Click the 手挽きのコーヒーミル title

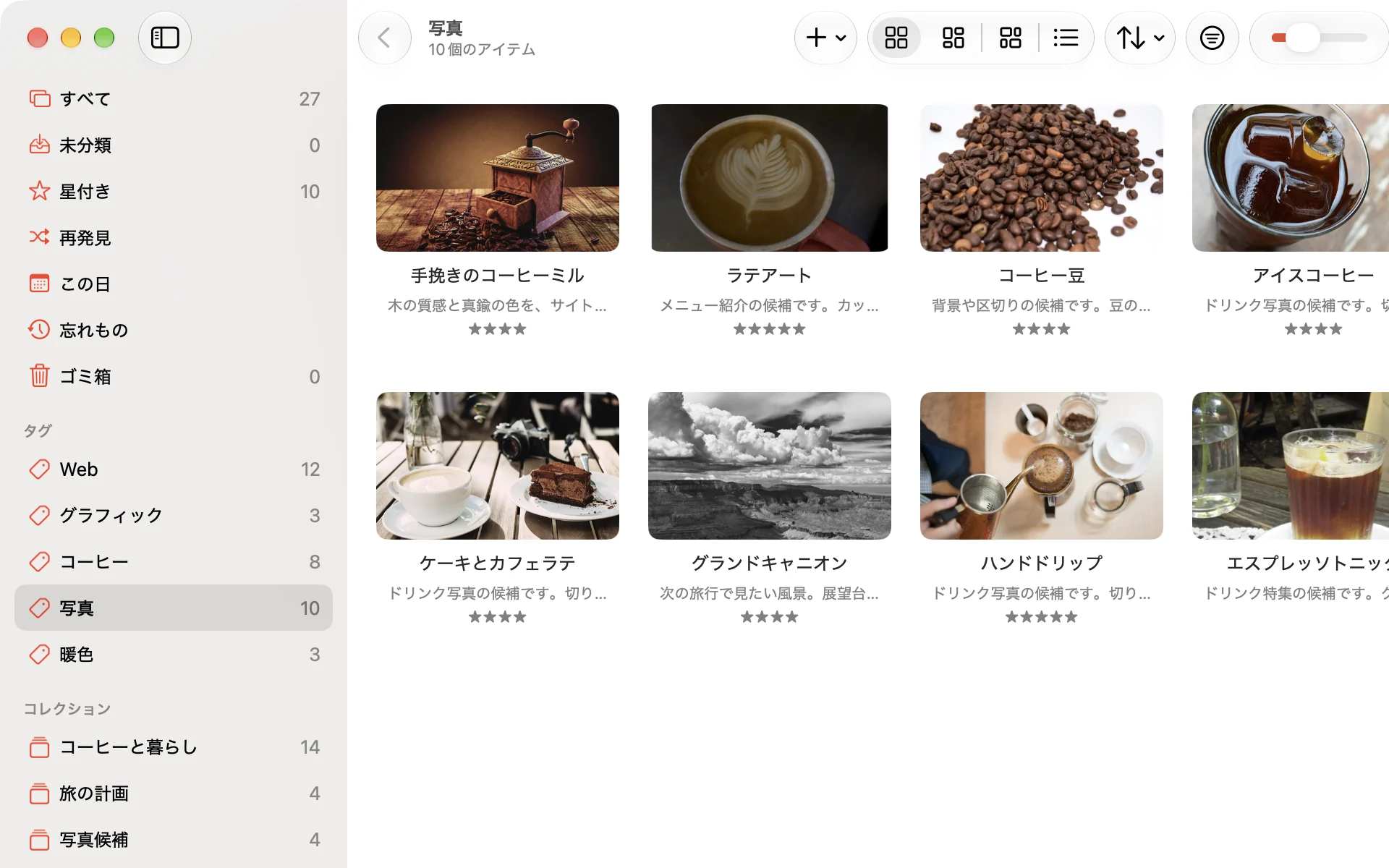tap(498, 276)
